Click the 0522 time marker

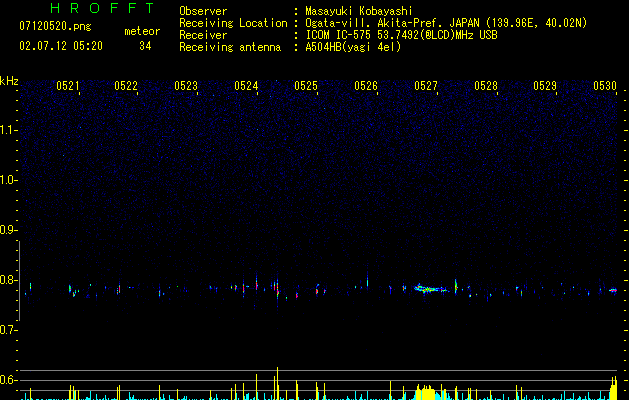[126, 86]
